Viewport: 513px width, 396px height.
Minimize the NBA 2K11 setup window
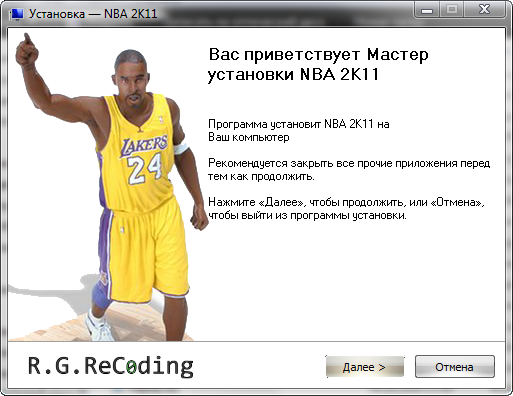click(426, 9)
